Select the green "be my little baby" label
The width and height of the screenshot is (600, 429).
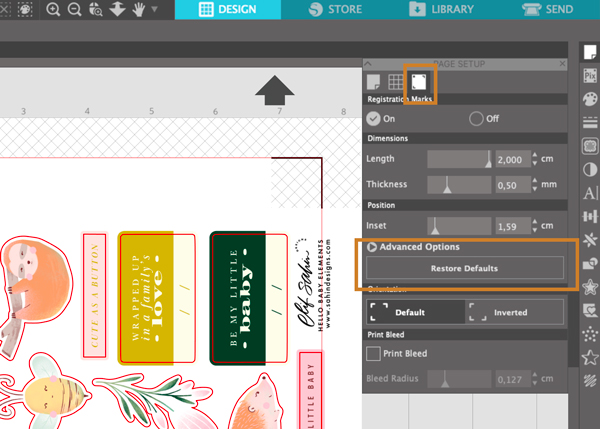(249, 298)
